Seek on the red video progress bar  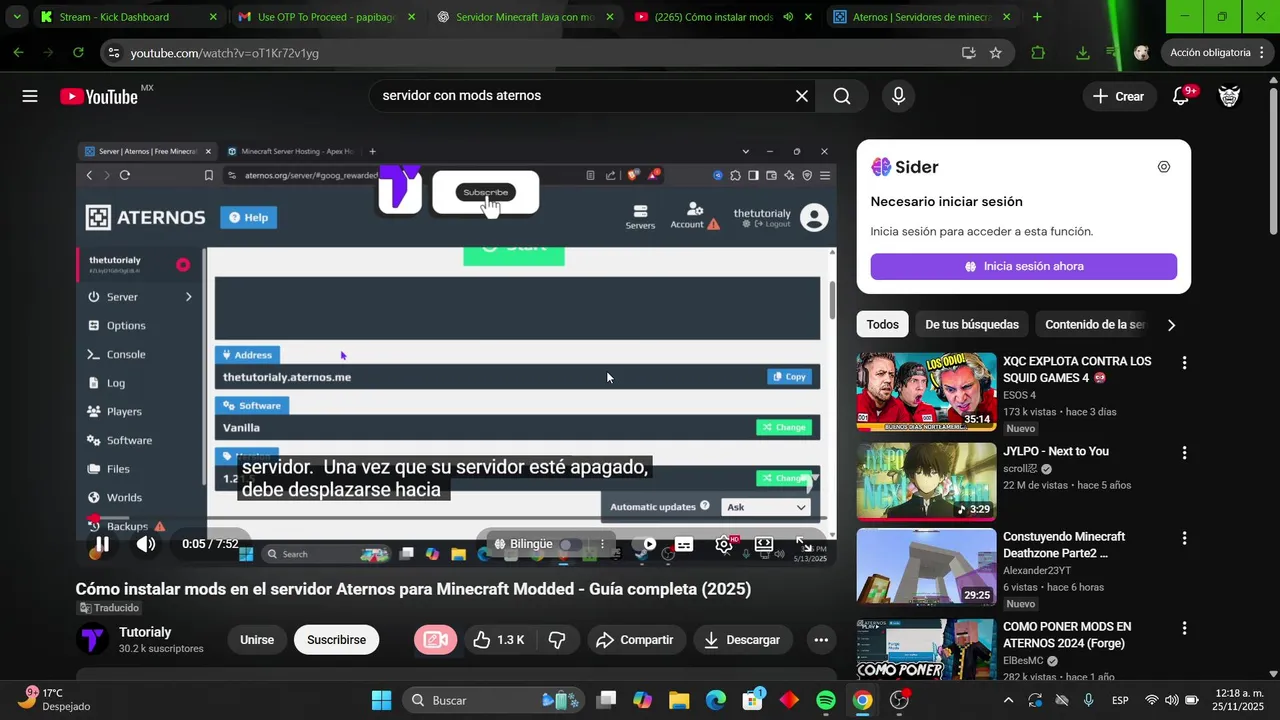point(456,518)
